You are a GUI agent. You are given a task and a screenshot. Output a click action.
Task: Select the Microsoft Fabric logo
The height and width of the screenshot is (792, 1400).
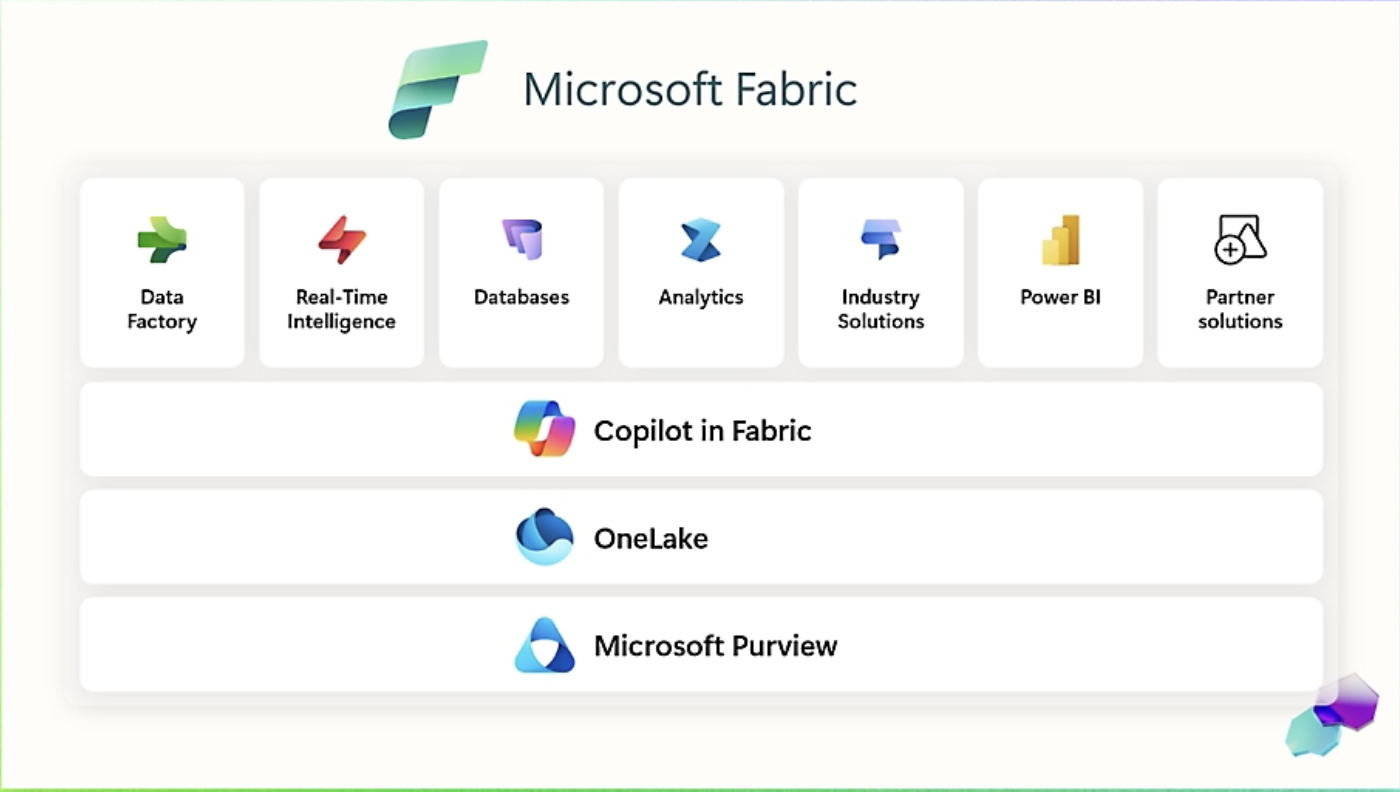tap(437, 88)
